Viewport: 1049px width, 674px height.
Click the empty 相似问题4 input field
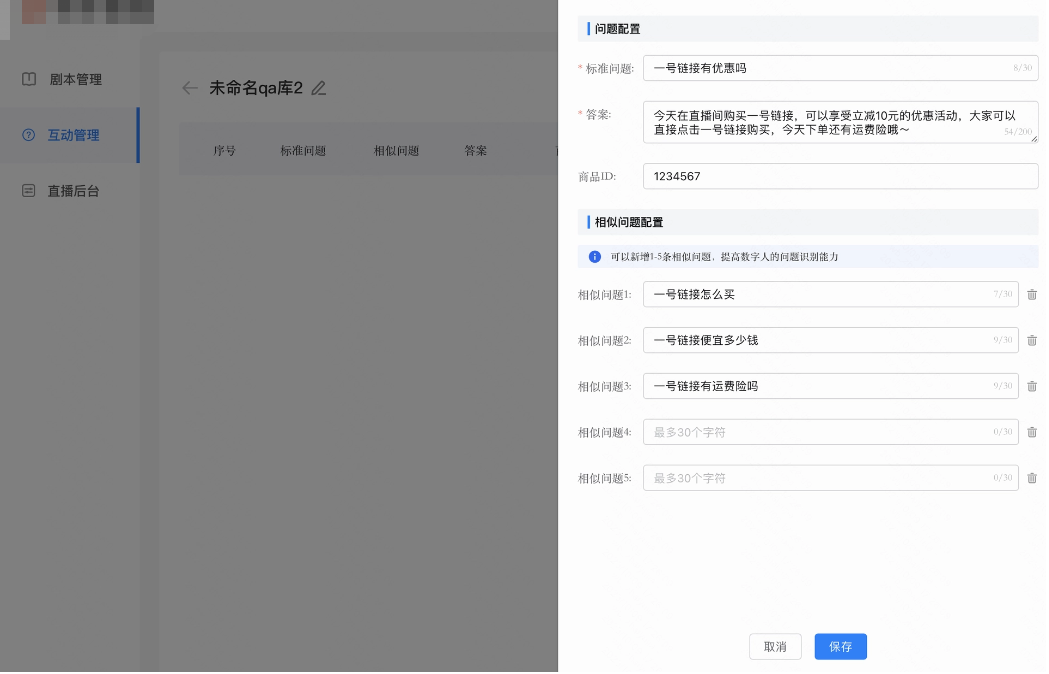pos(831,432)
